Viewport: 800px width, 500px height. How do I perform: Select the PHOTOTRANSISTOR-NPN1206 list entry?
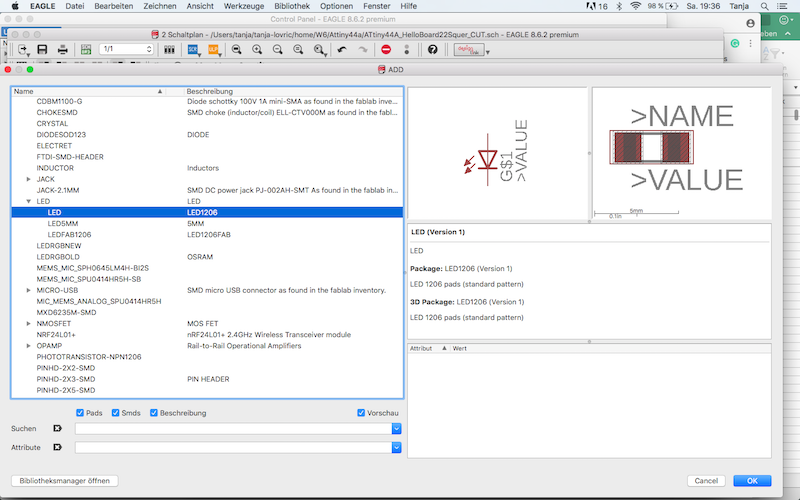tap(89, 357)
